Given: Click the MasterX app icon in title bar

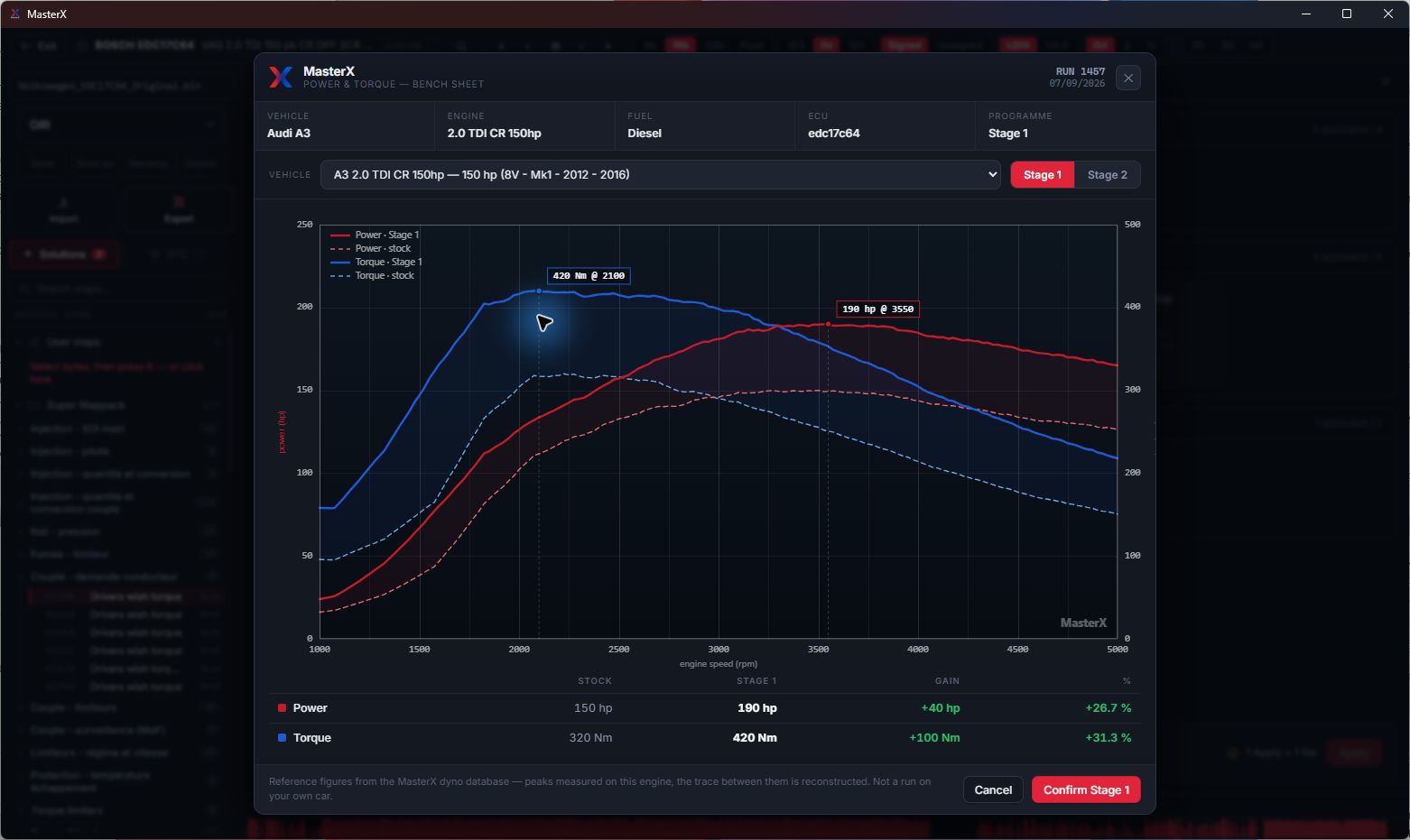Looking at the screenshot, I should click(x=15, y=14).
